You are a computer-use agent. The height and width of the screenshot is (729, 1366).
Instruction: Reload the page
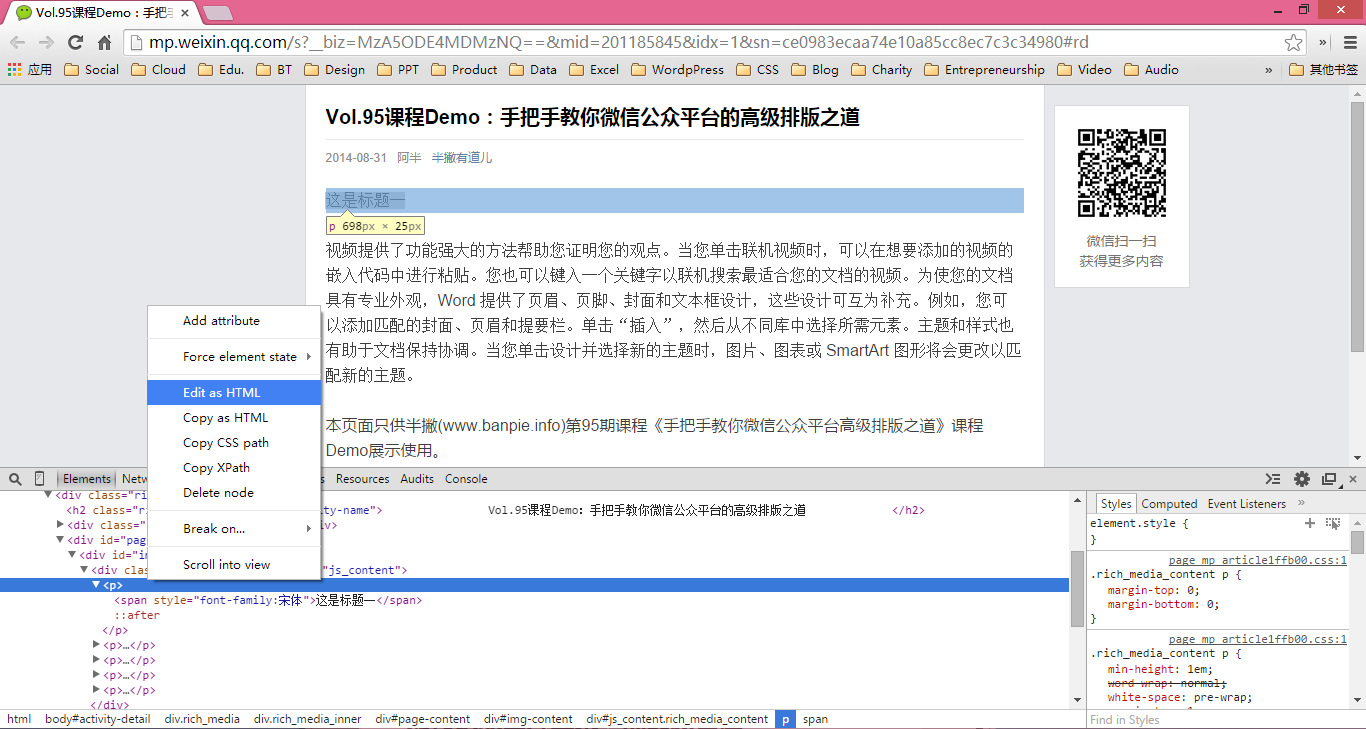point(75,42)
